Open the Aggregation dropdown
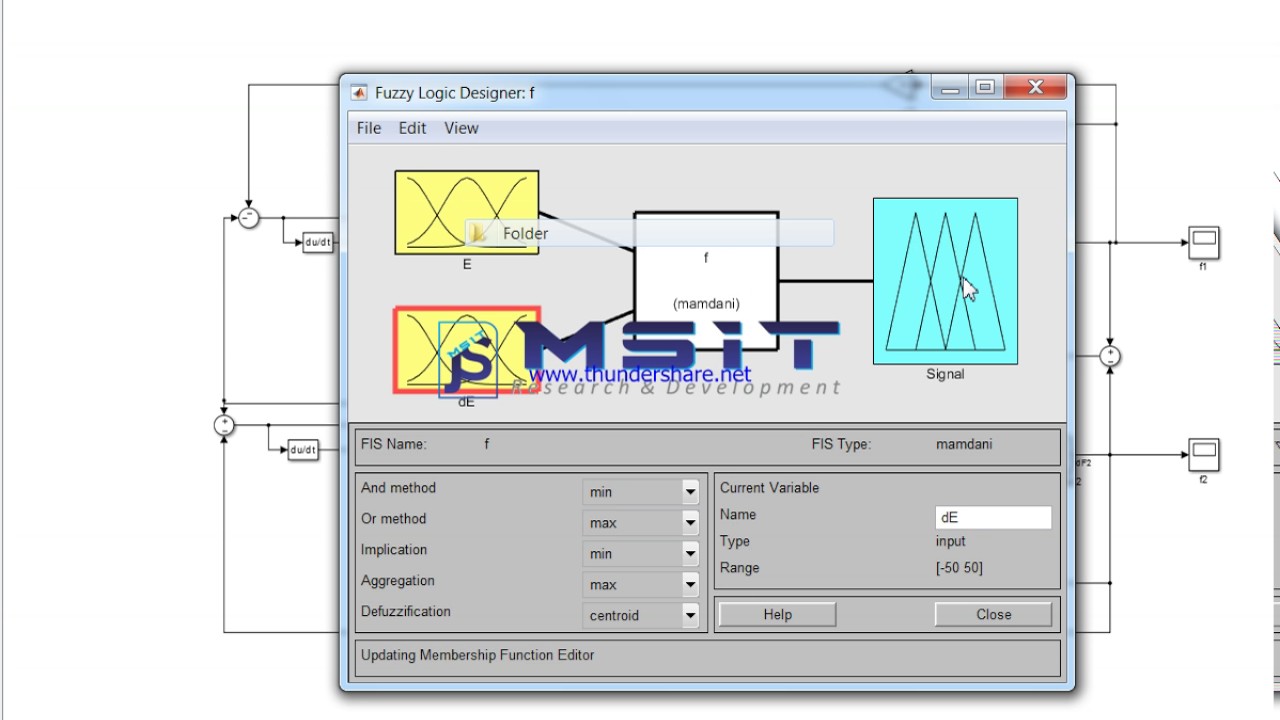Image resolution: width=1280 pixels, height=720 pixels. coord(641,584)
